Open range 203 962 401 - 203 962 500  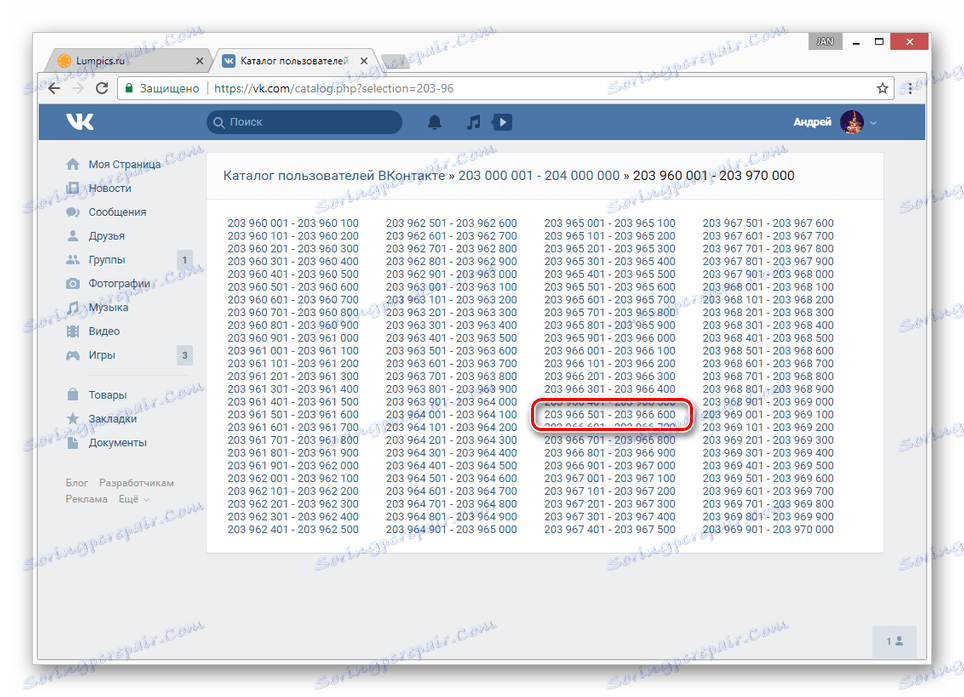point(293,529)
